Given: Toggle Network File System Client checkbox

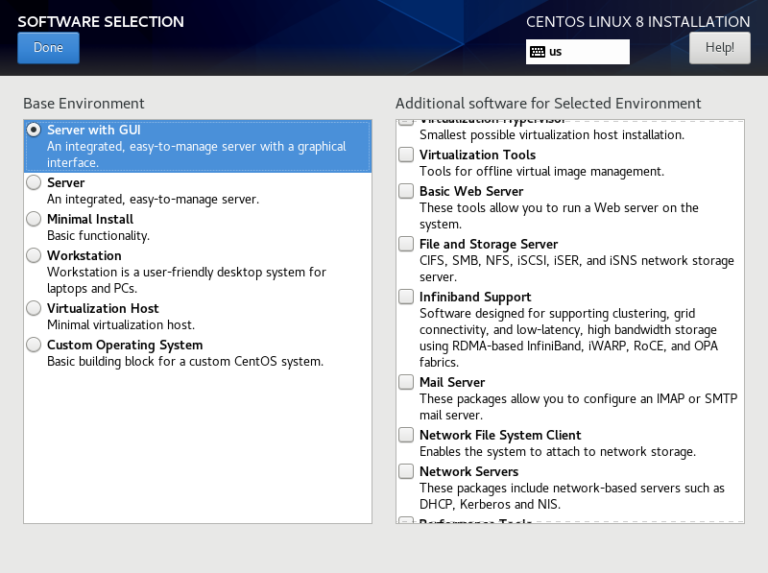Looking at the screenshot, I should tap(406, 435).
